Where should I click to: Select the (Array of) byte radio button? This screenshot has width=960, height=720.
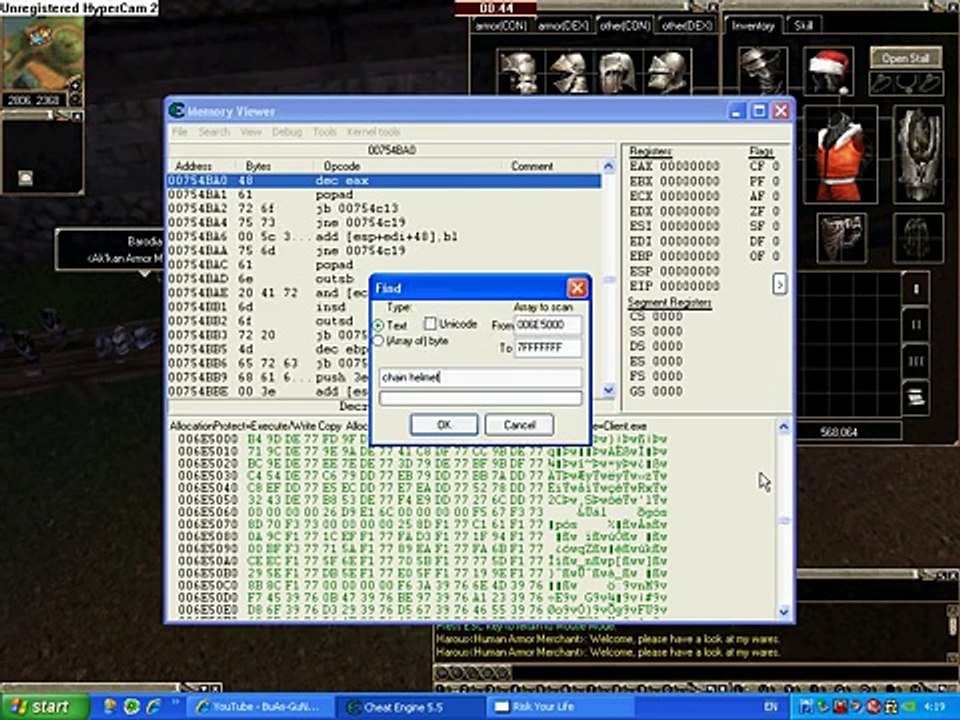click(x=379, y=341)
